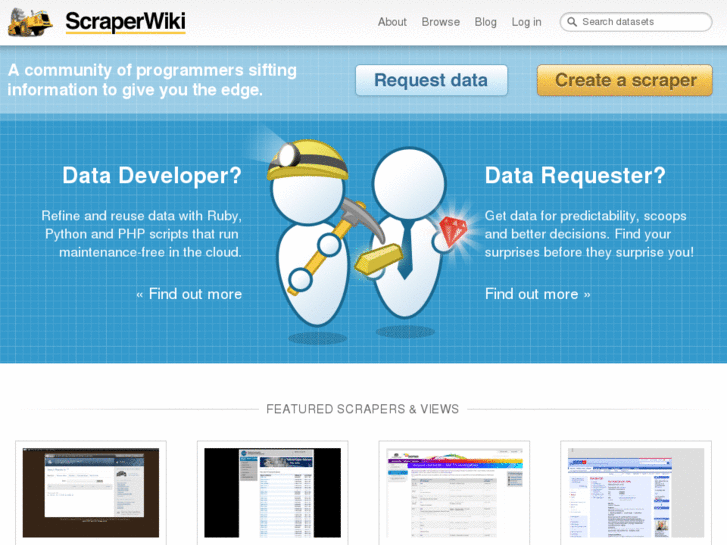Screen dimensions: 727x545
Task: Click the Create a scraper button
Action: pos(625,80)
